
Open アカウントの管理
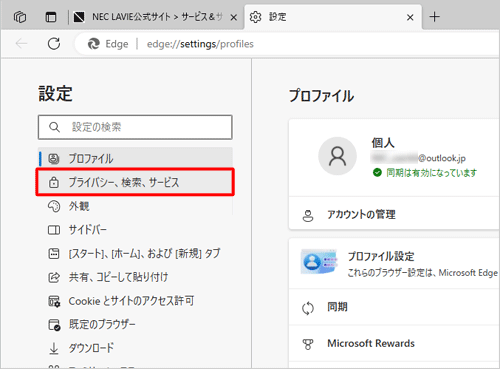(394, 214)
